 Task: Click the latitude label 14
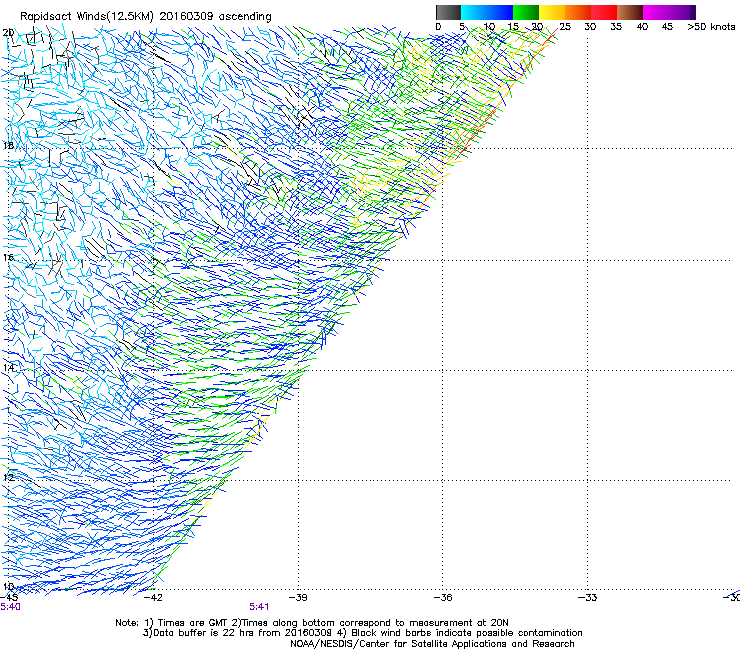click(x=8, y=367)
